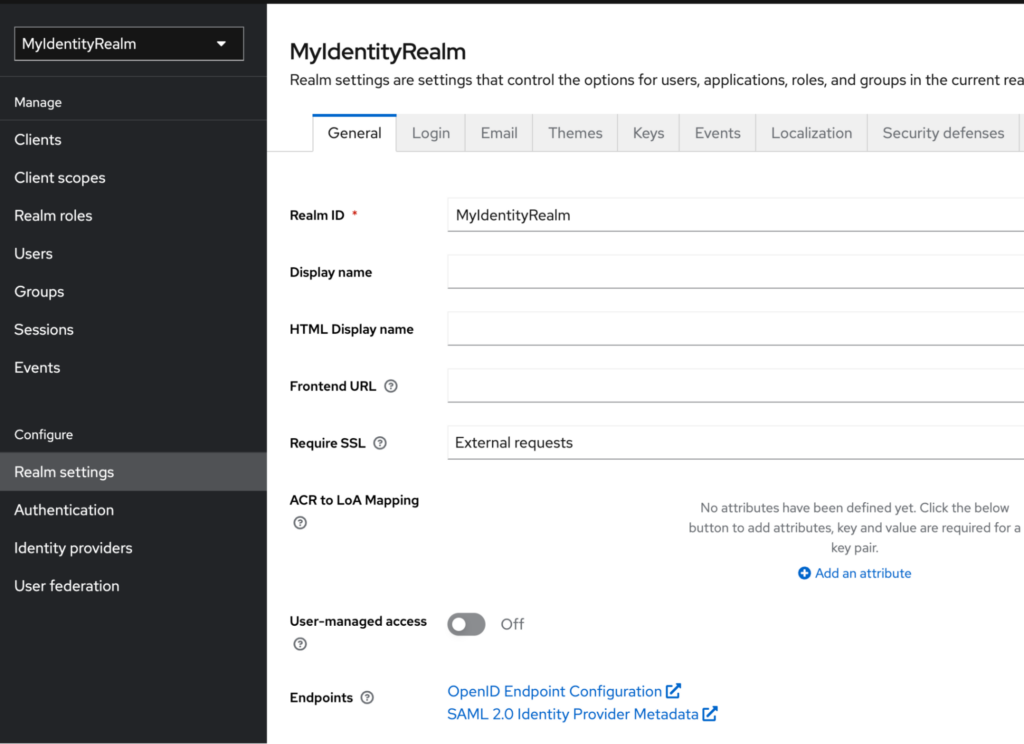This screenshot has width=1024, height=744.
Task: Open the ACR to LoA Mapping help icon
Action: (300, 523)
